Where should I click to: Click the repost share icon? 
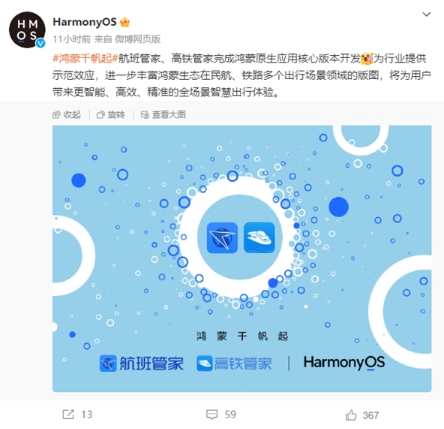[68, 414]
